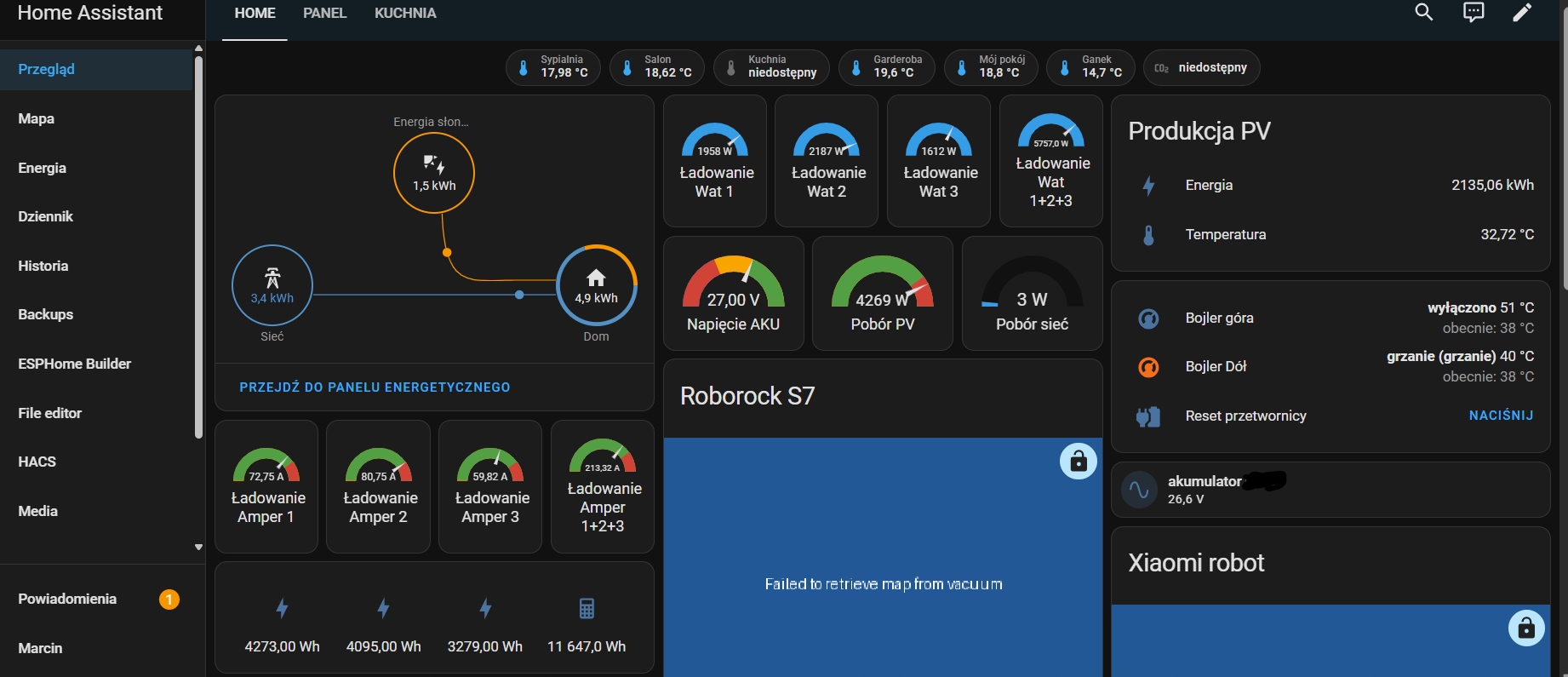
Task: Open the Ładowanie Amper 2 gauge
Action: pyautogui.click(x=379, y=486)
